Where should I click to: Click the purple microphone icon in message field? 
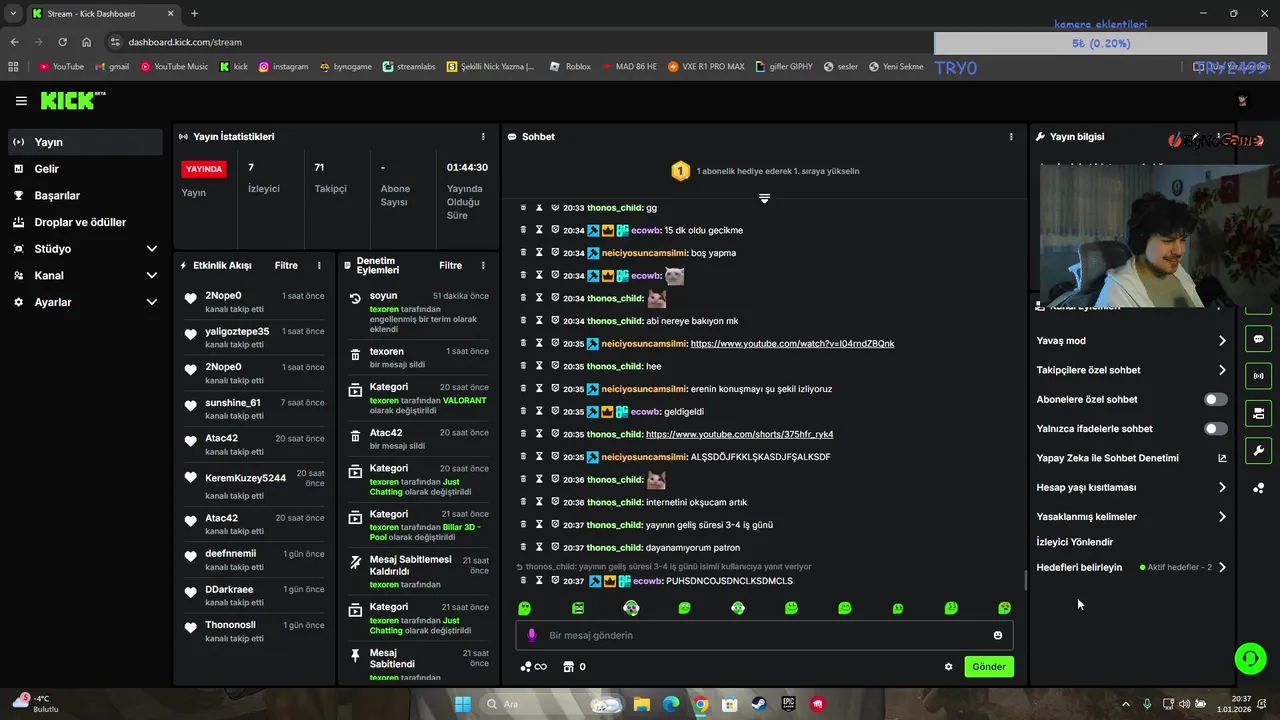(x=532, y=635)
